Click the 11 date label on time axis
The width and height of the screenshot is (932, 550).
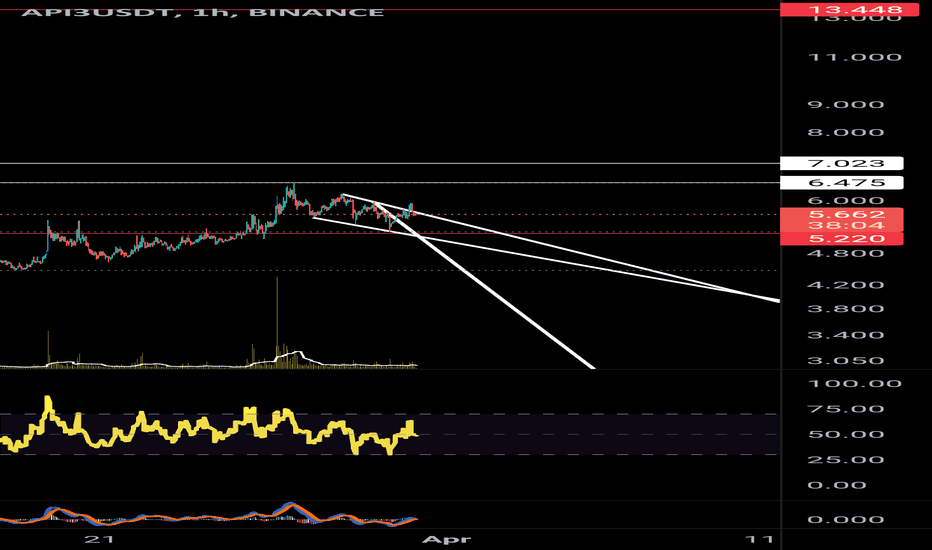tap(760, 539)
